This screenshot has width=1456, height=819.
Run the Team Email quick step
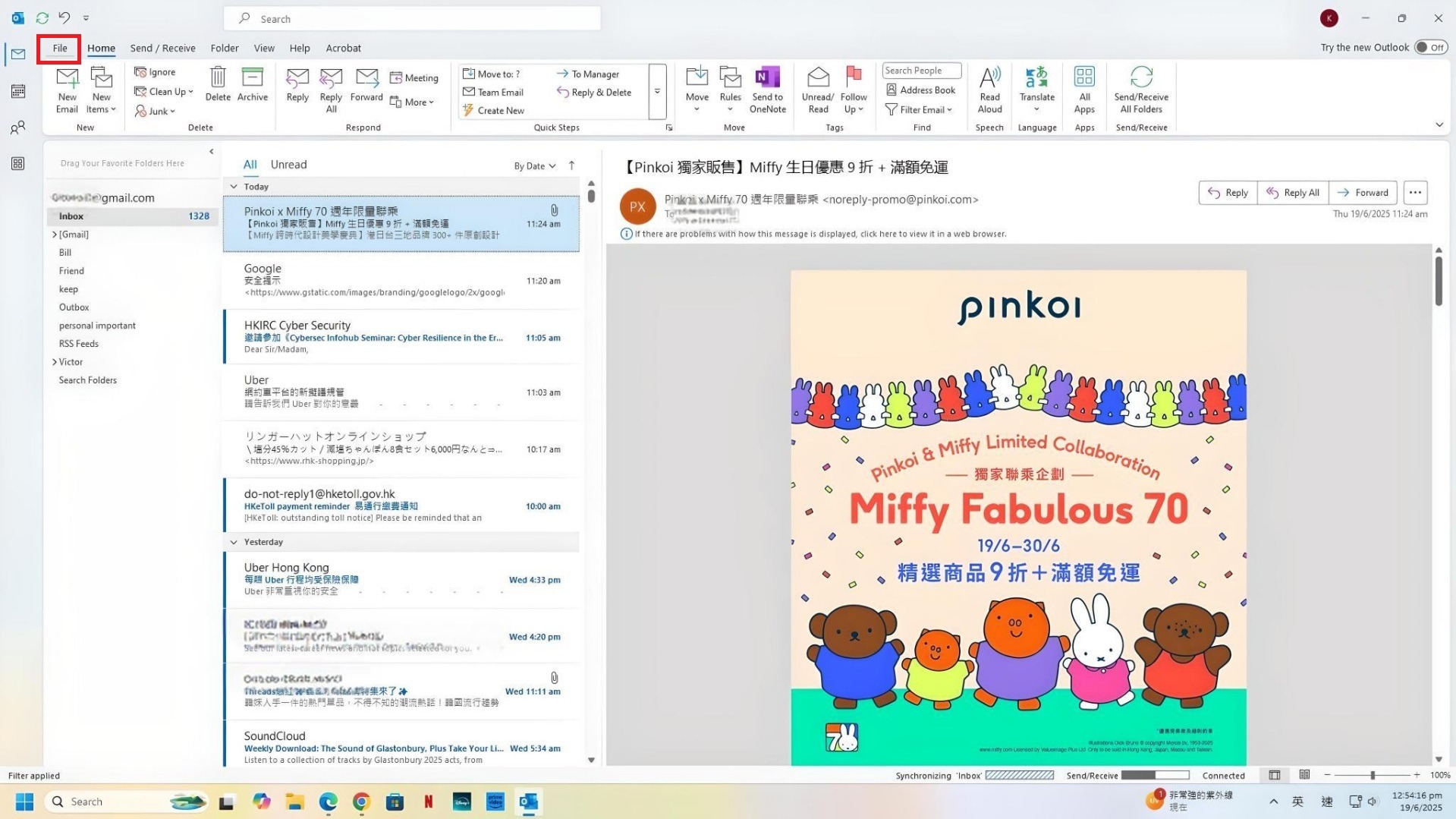pyautogui.click(x=493, y=92)
